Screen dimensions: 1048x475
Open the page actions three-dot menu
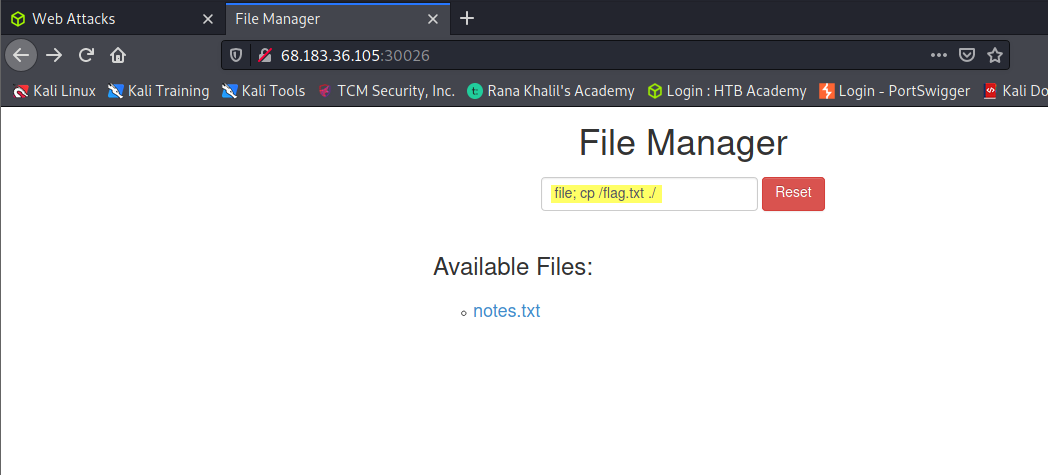tap(938, 55)
